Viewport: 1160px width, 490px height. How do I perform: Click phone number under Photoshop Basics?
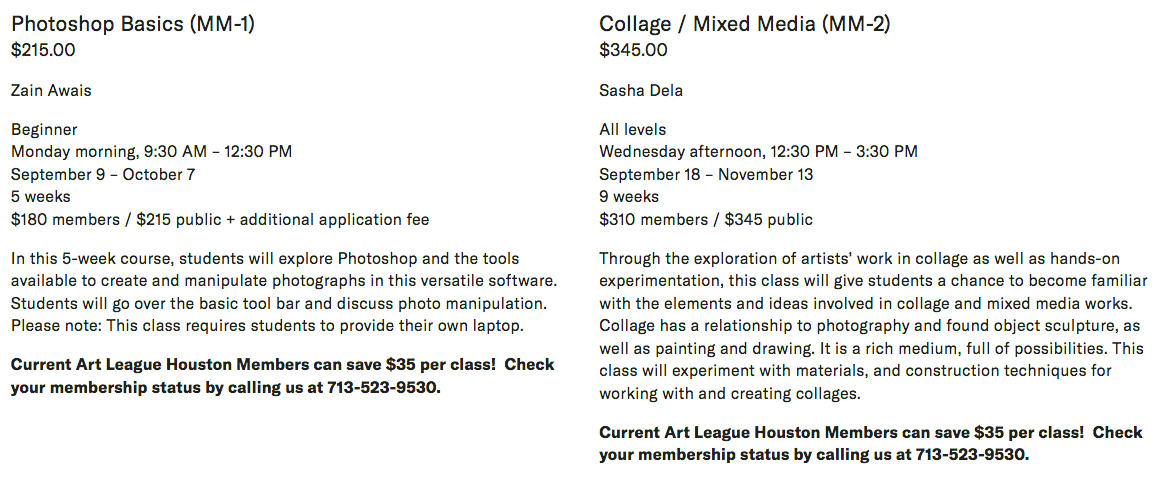(x=383, y=388)
